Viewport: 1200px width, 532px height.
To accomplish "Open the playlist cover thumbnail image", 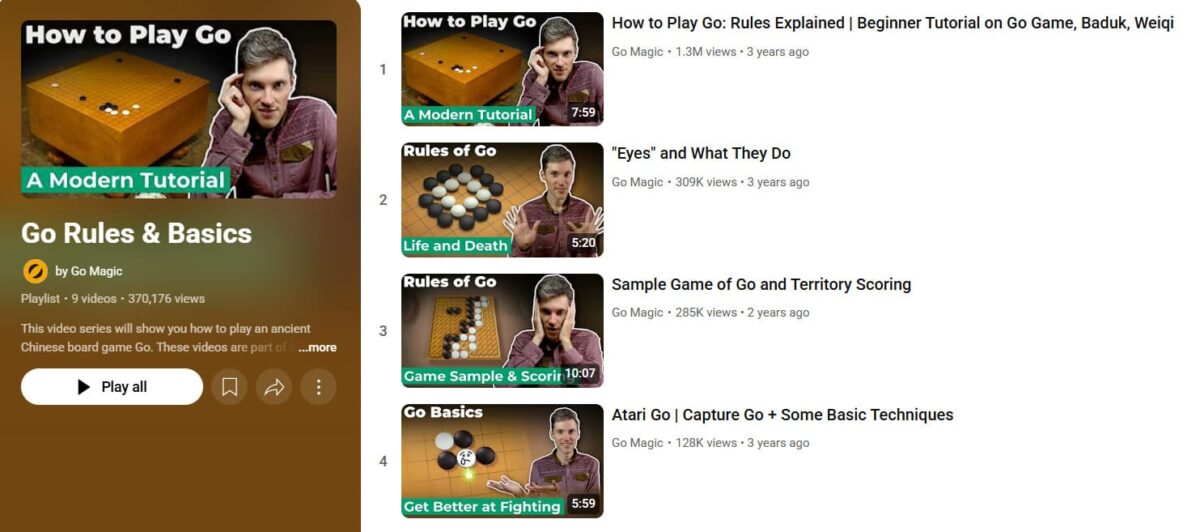I will [179, 109].
